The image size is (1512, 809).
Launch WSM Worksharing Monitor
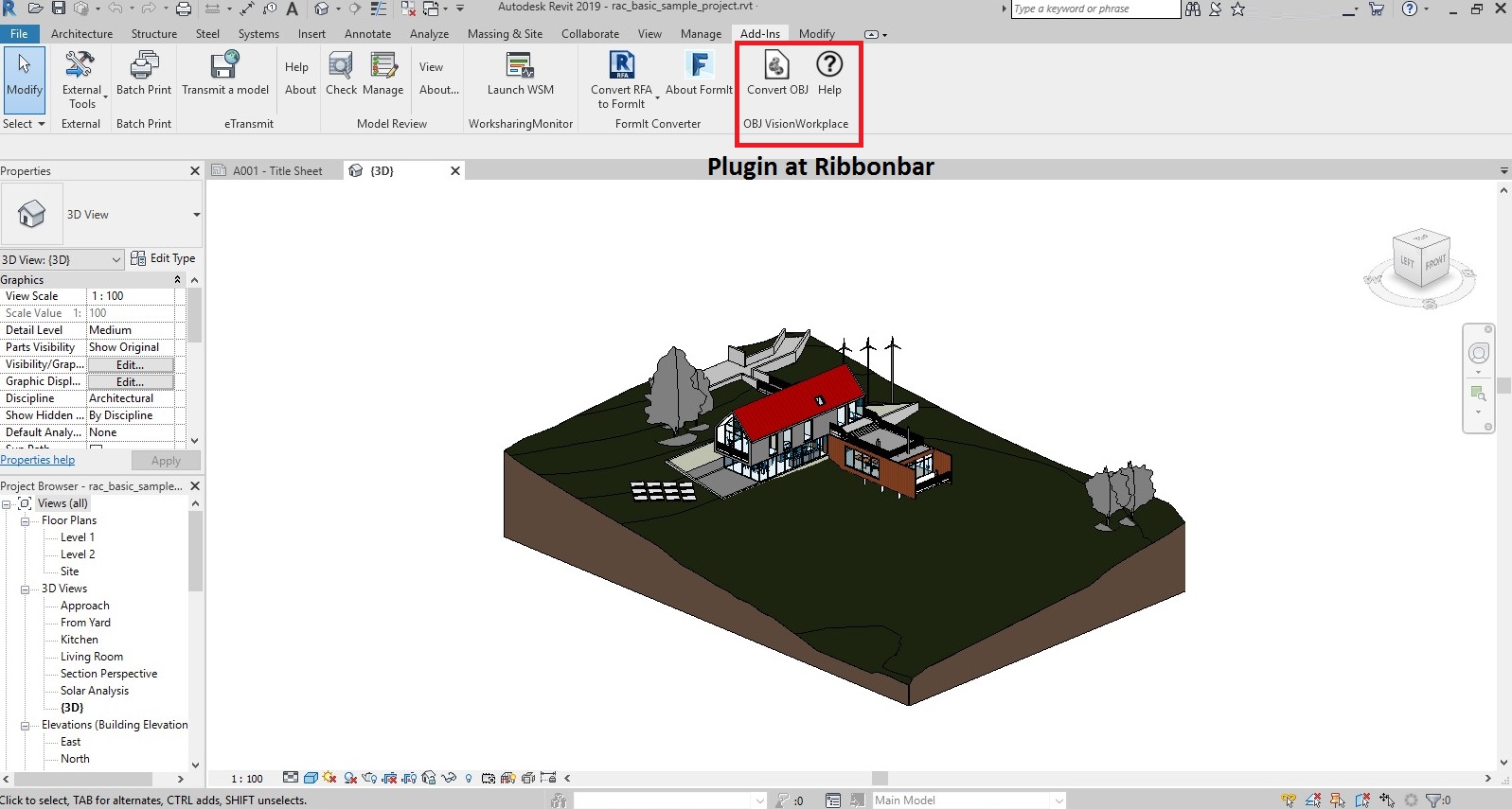point(521,74)
